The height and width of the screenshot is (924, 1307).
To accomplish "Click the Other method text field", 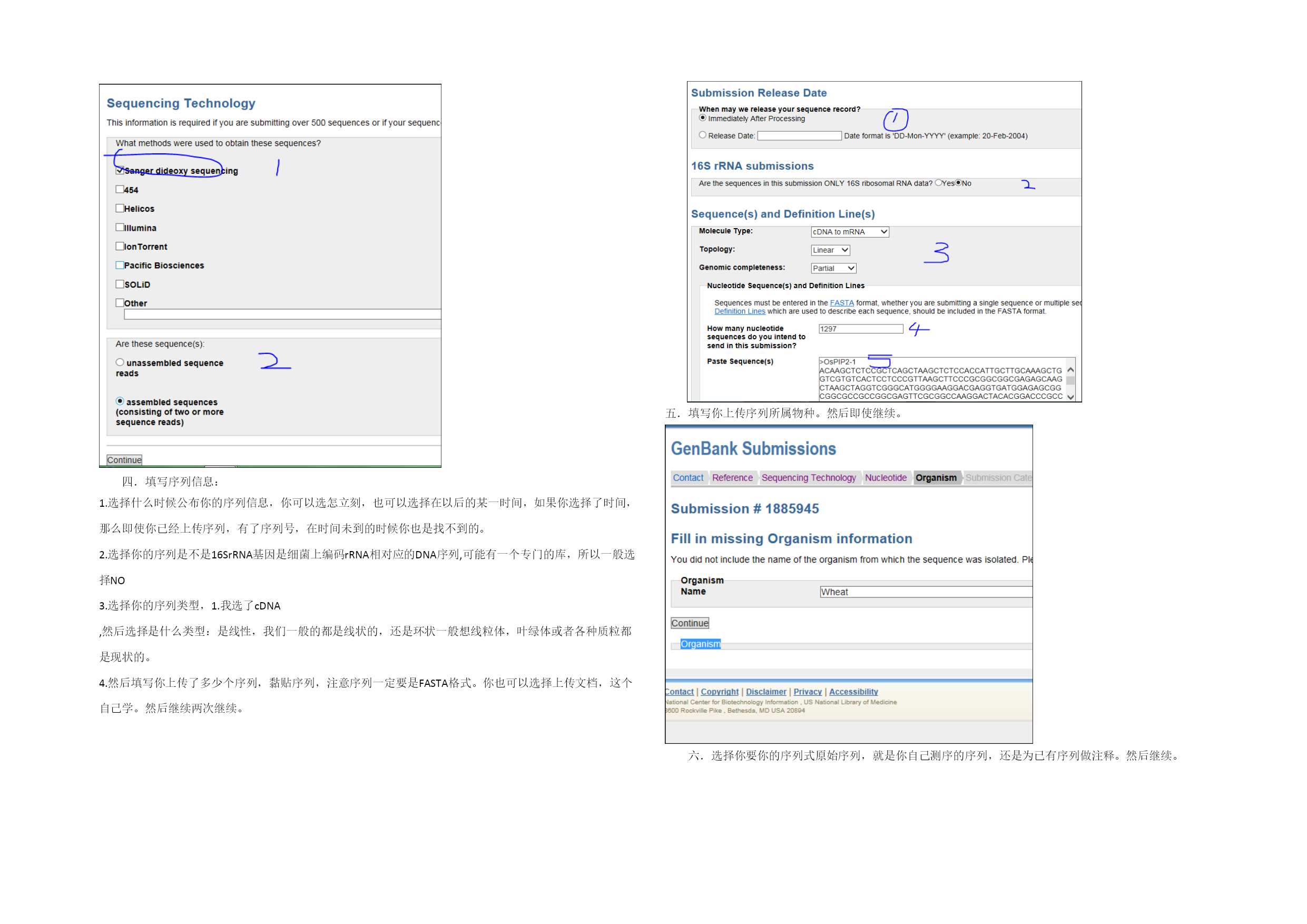I will [282, 314].
